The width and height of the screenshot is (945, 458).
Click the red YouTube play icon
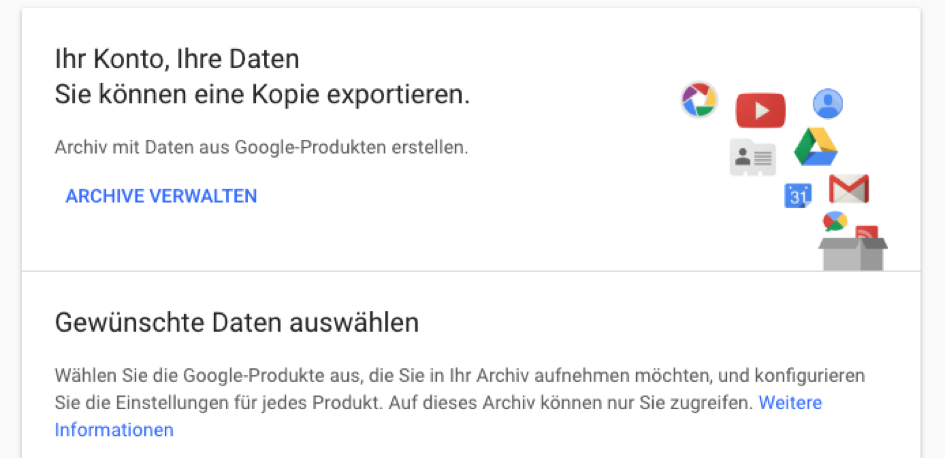pos(761,110)
